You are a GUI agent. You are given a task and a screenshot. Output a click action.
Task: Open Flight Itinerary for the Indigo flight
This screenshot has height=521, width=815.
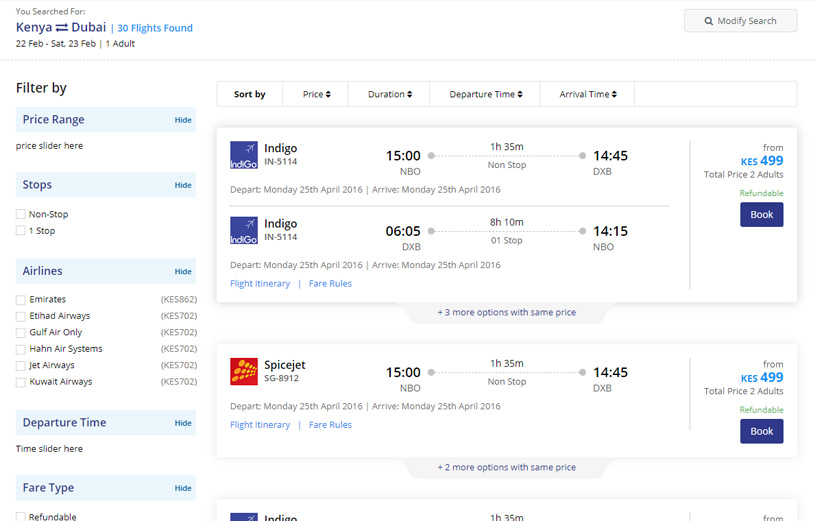tap(260, 283)
